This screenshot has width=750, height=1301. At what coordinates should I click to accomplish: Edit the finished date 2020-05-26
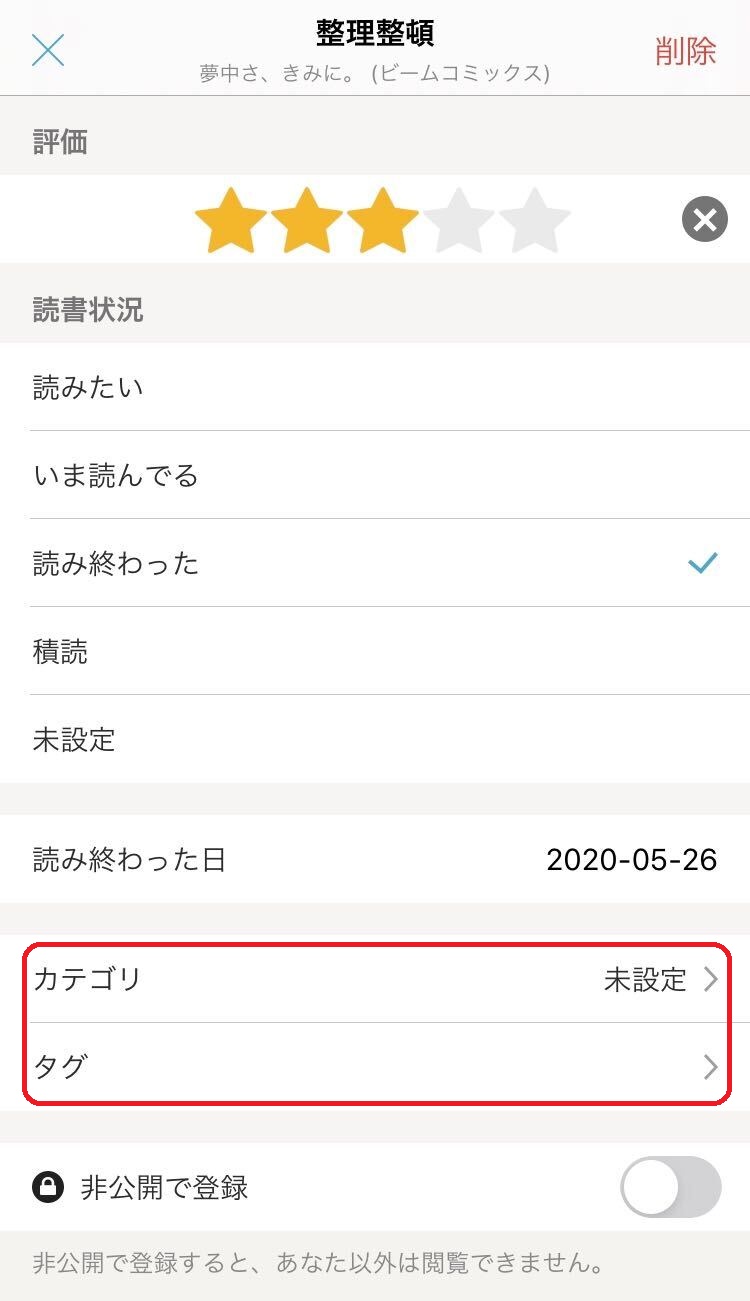632,859
